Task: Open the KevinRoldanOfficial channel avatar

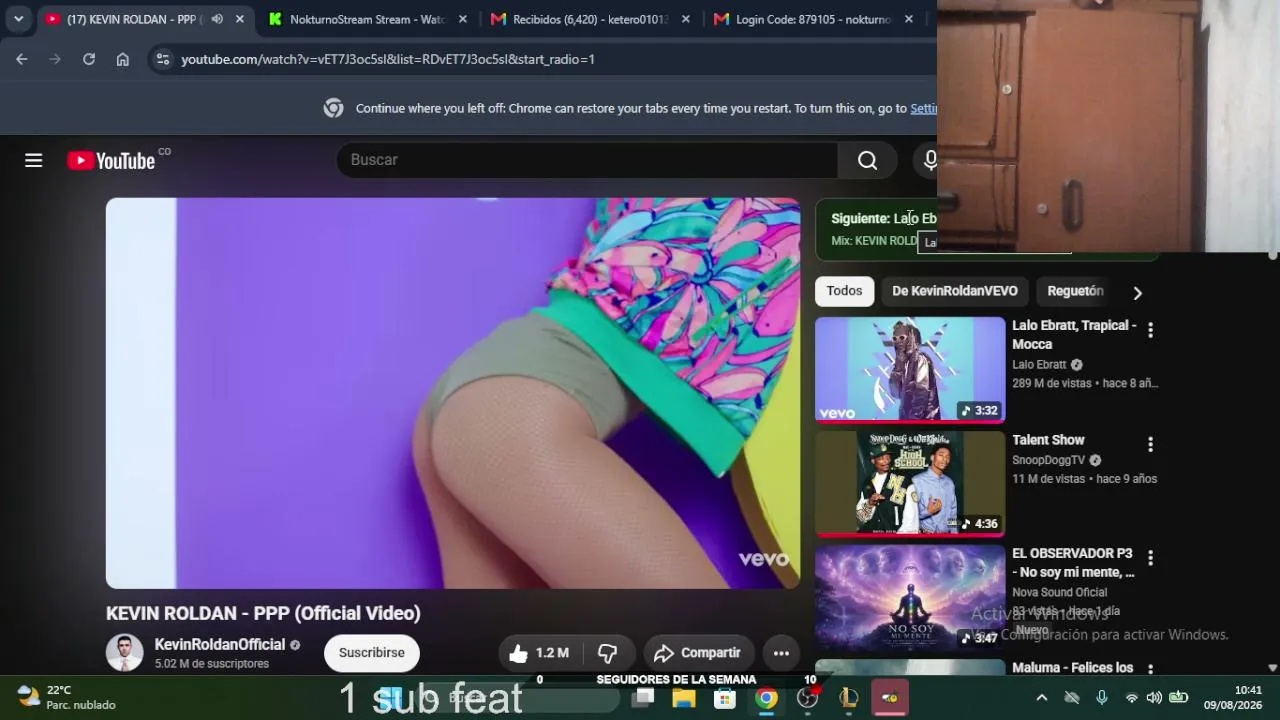Action: tap(125, 653)
